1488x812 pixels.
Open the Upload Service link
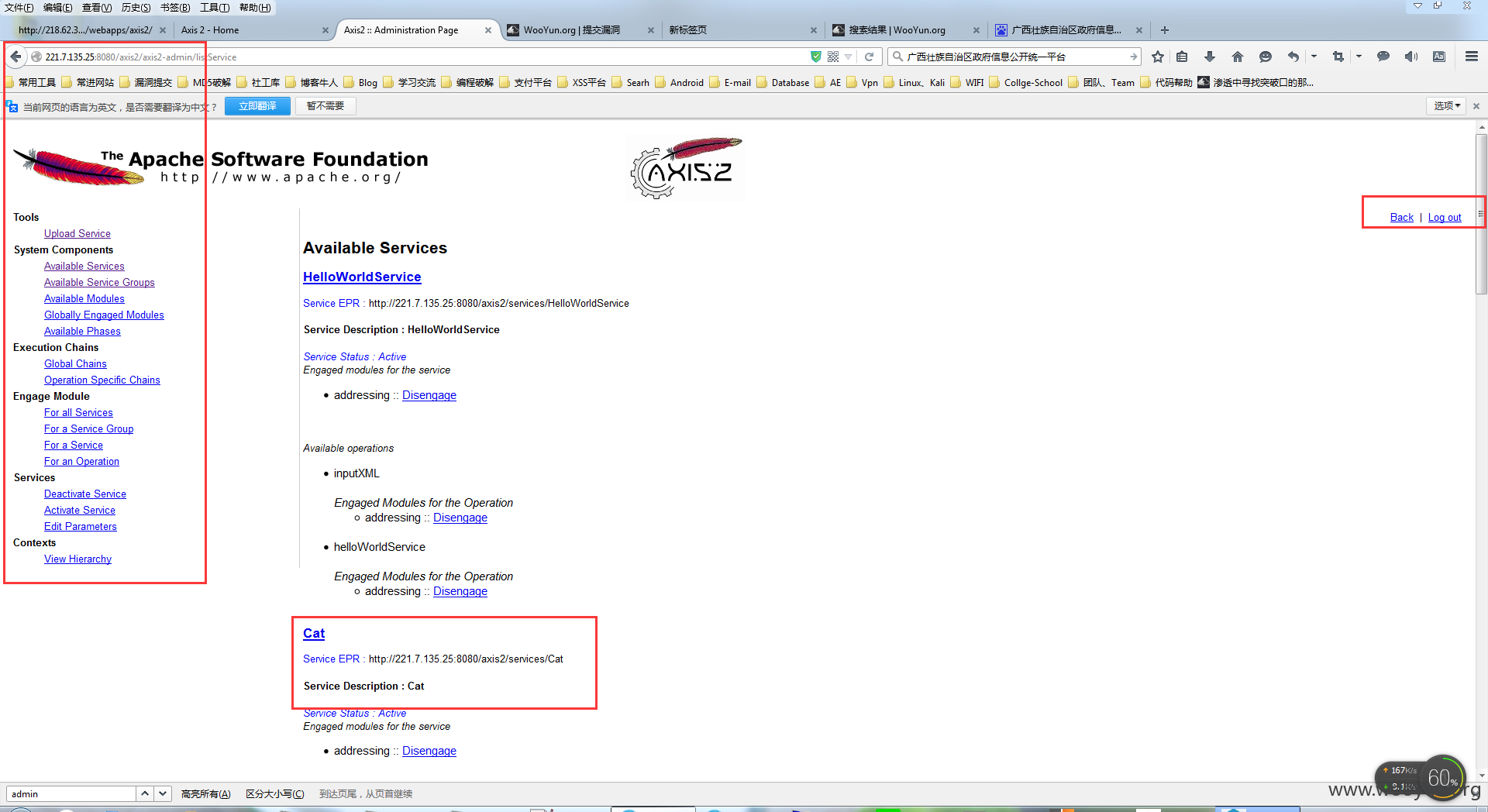tap(77, 233)
